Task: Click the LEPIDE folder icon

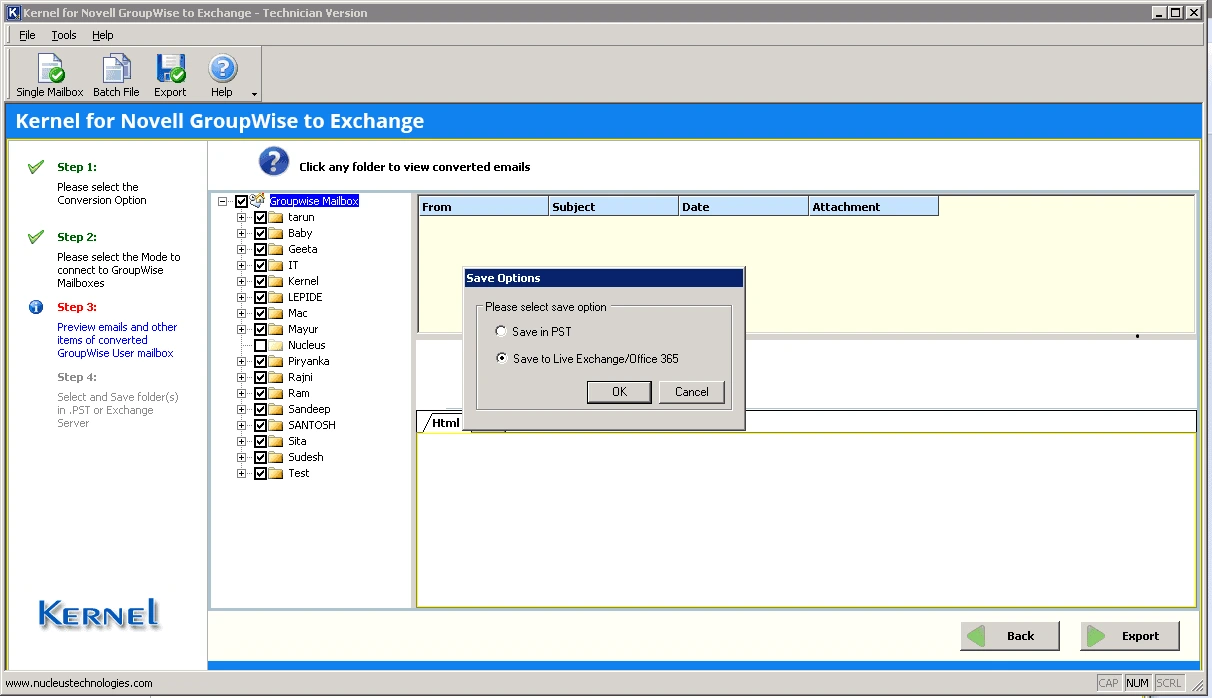Action: coord(276,297)
